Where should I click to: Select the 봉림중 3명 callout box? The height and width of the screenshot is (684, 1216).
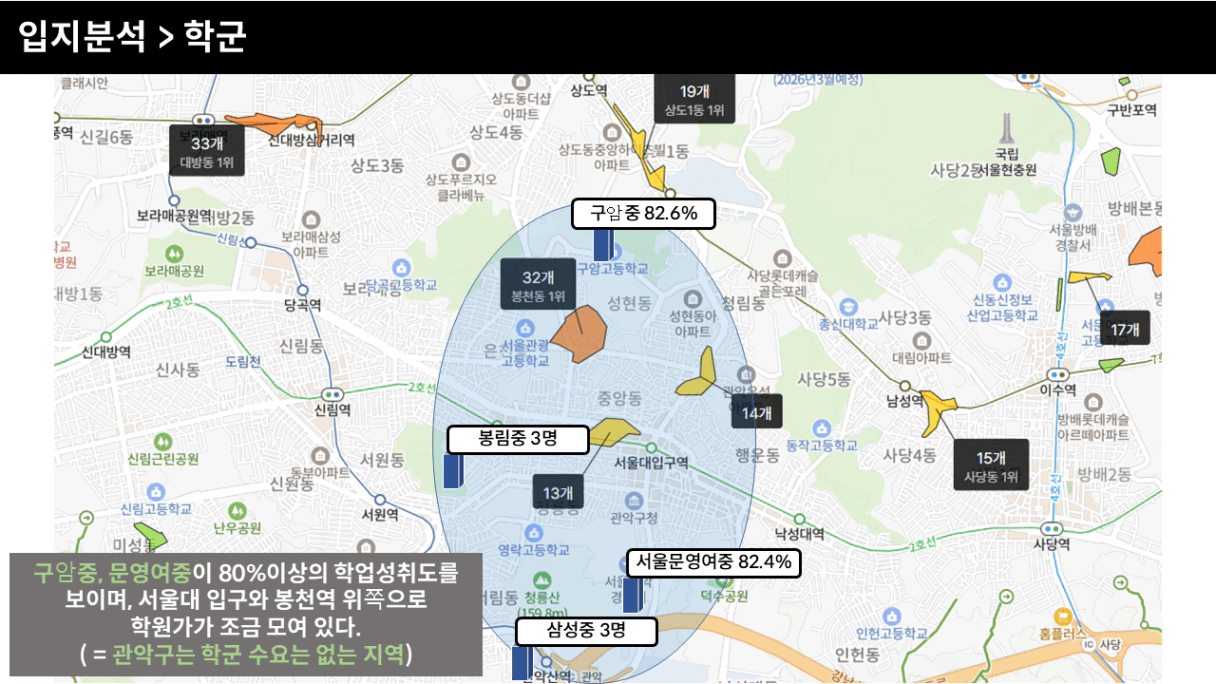pyautogui.click(x=517, y=439)
